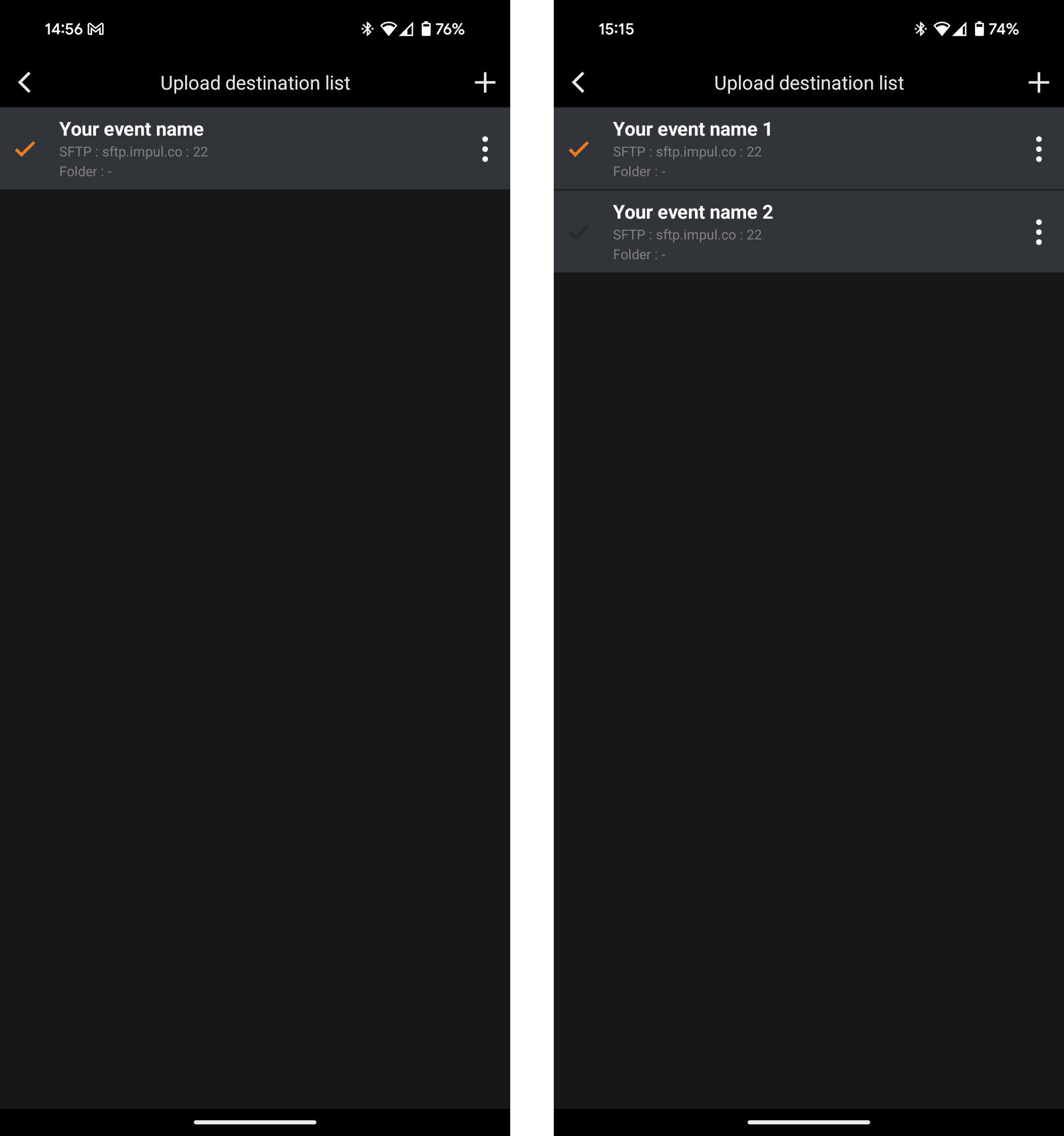Tap 'Folder : -' under 'Your event name 2'
This screenshot has height=1136, width=1064.
click(639, 254)
